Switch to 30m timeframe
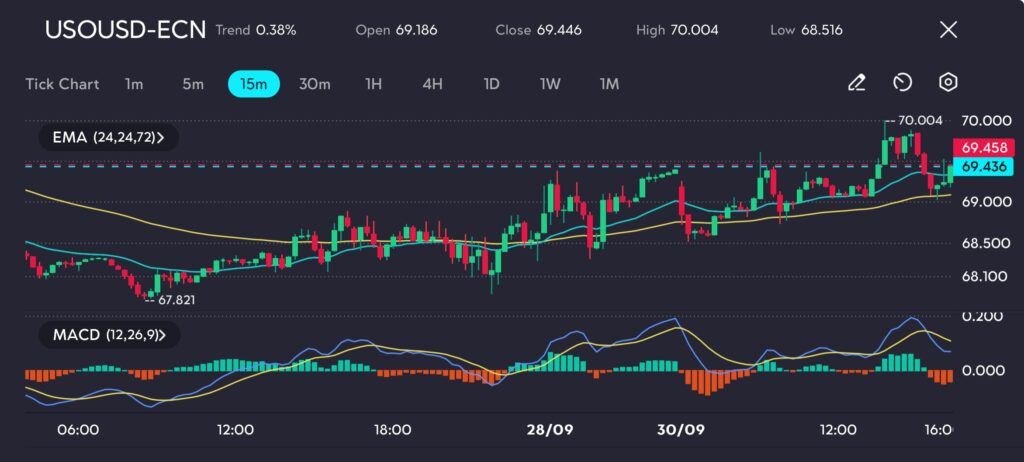This screenshot has width=1024, height=462. (314, 84)
